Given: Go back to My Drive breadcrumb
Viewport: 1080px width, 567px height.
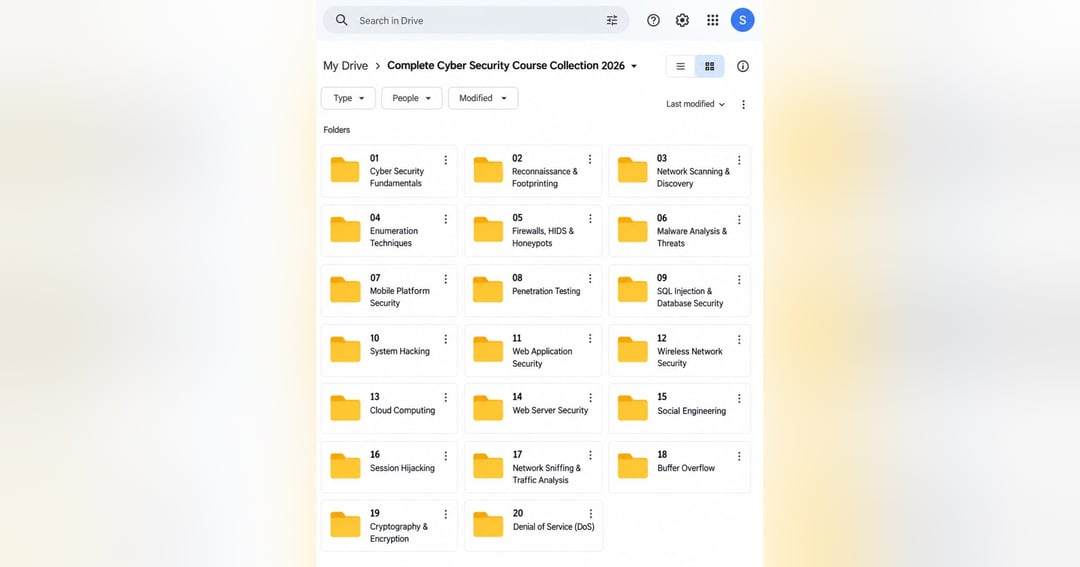Looking at the screenshot, I should [x=345, y=66].
